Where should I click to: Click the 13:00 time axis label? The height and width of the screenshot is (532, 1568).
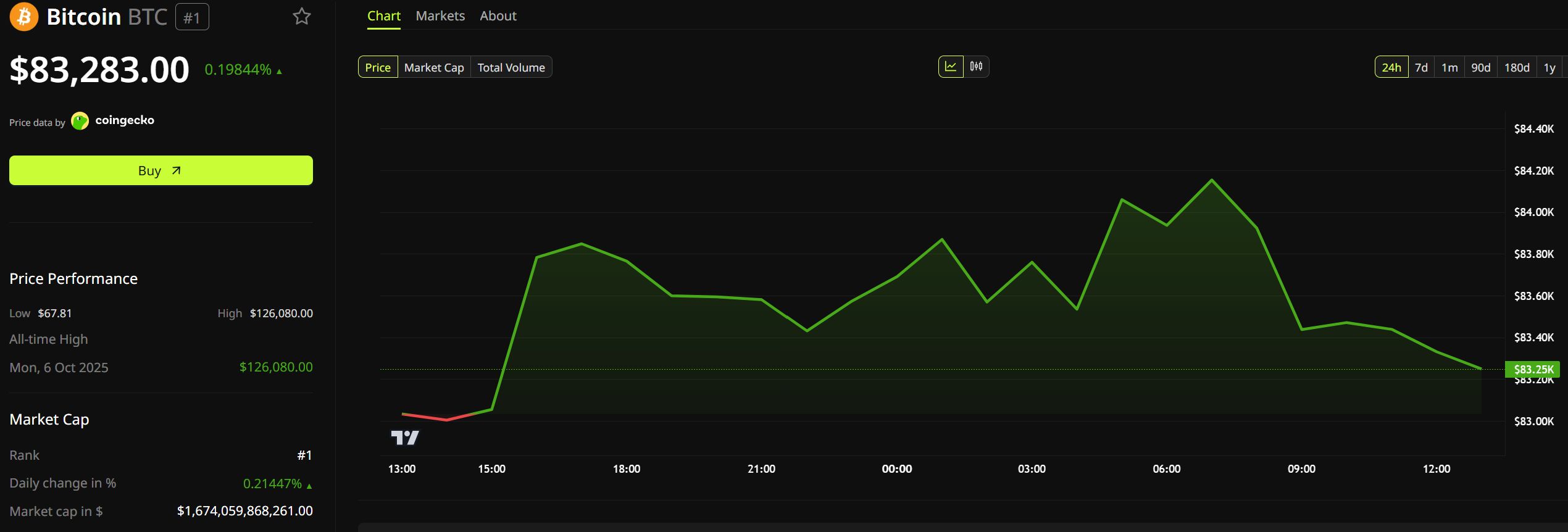tap(402, 469)
